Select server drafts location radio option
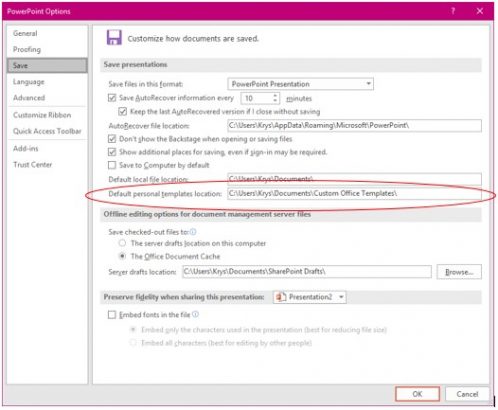The height and width of the screenshot is (410, 498). [123, 243]
